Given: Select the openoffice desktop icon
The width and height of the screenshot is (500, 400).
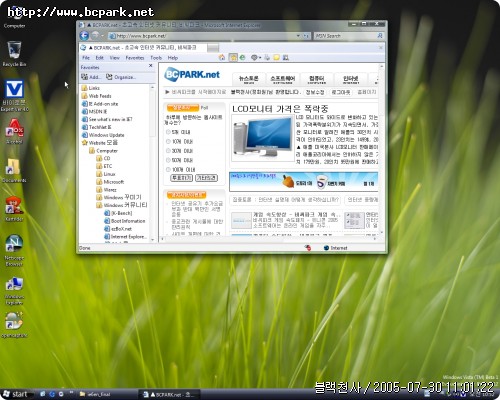Looking at the screenshot, I should tap(14, 325).
